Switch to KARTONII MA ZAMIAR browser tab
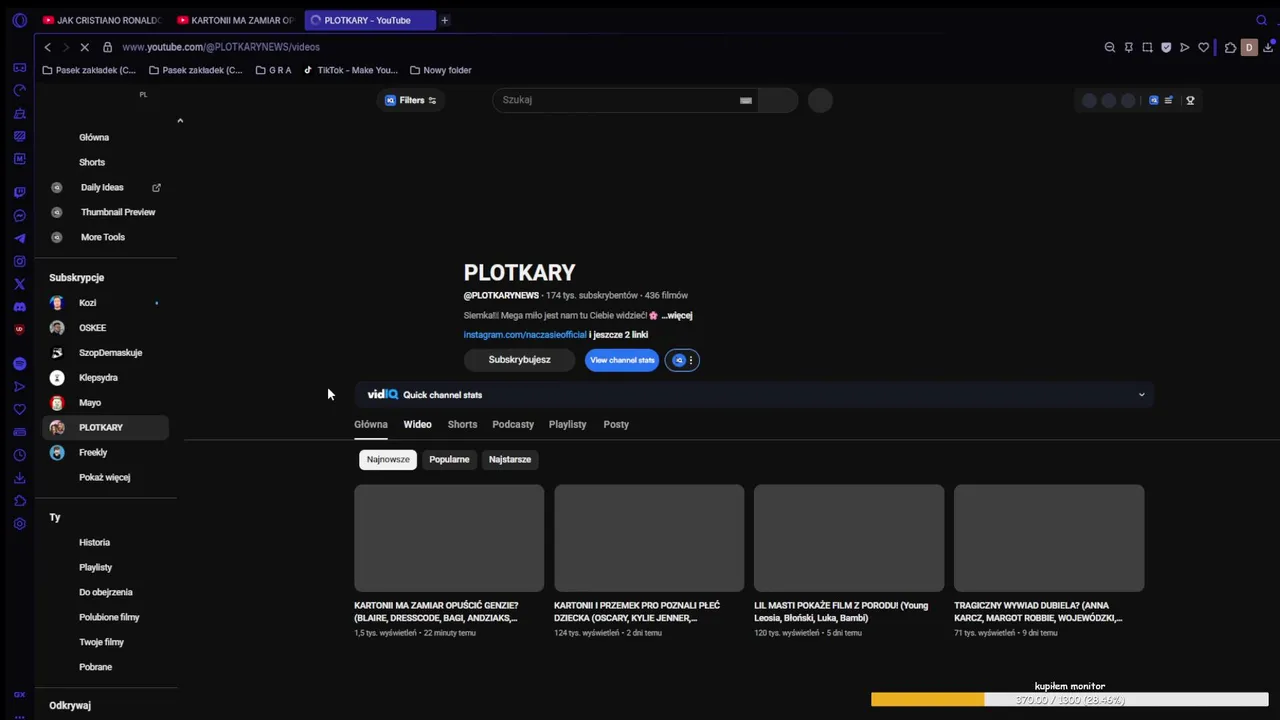 [236, 20]
